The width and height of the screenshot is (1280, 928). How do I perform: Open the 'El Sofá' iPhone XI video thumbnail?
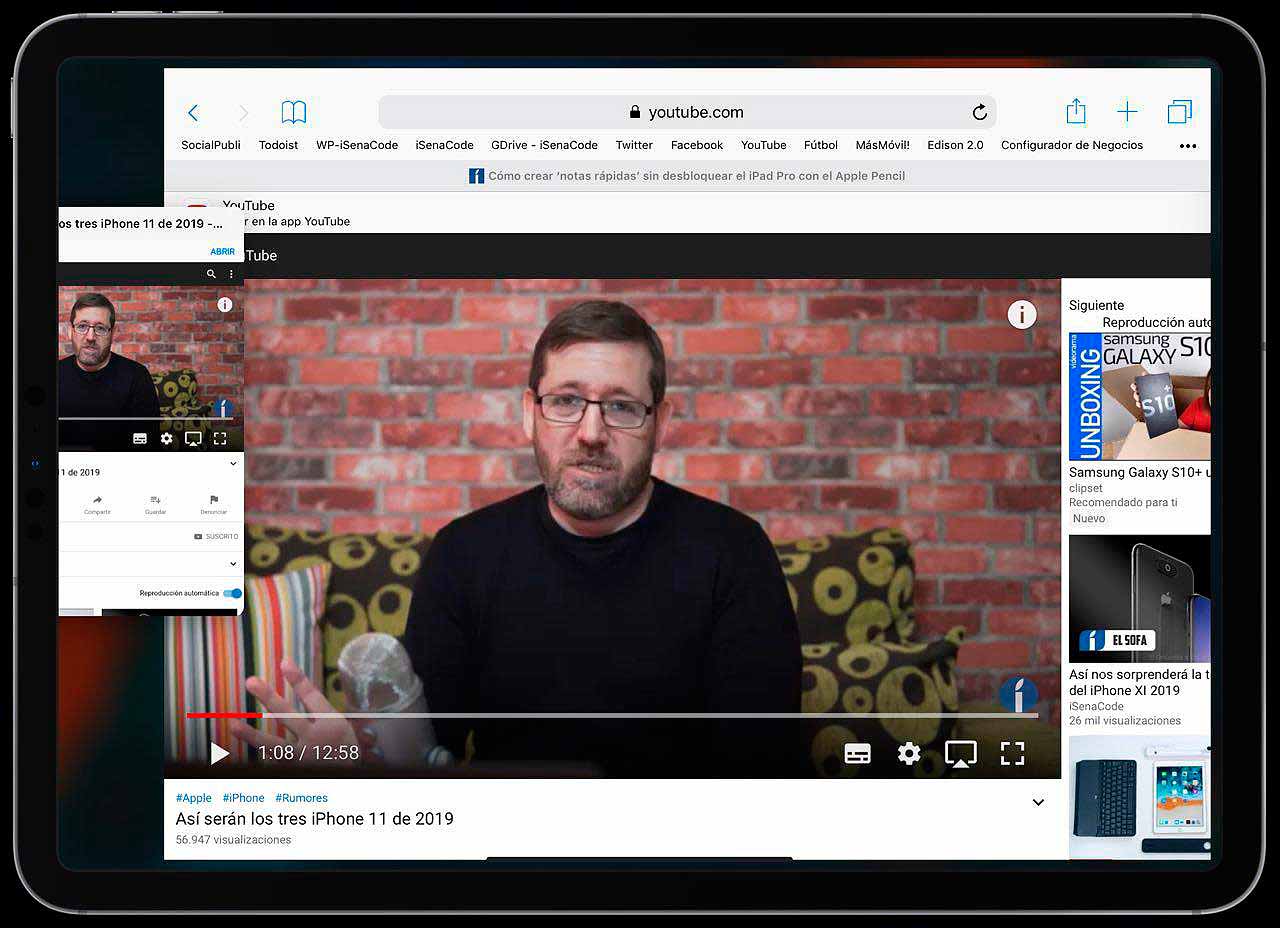click(1139, 599)
